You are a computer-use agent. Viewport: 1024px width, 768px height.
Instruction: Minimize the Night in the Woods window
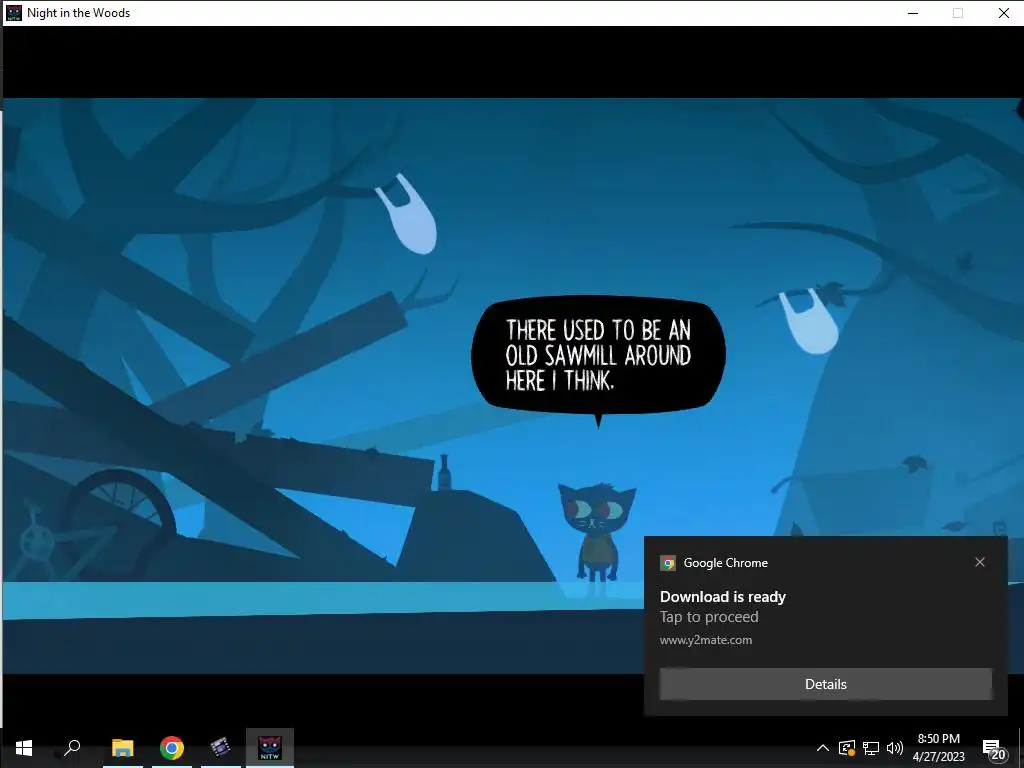(913, 13)
